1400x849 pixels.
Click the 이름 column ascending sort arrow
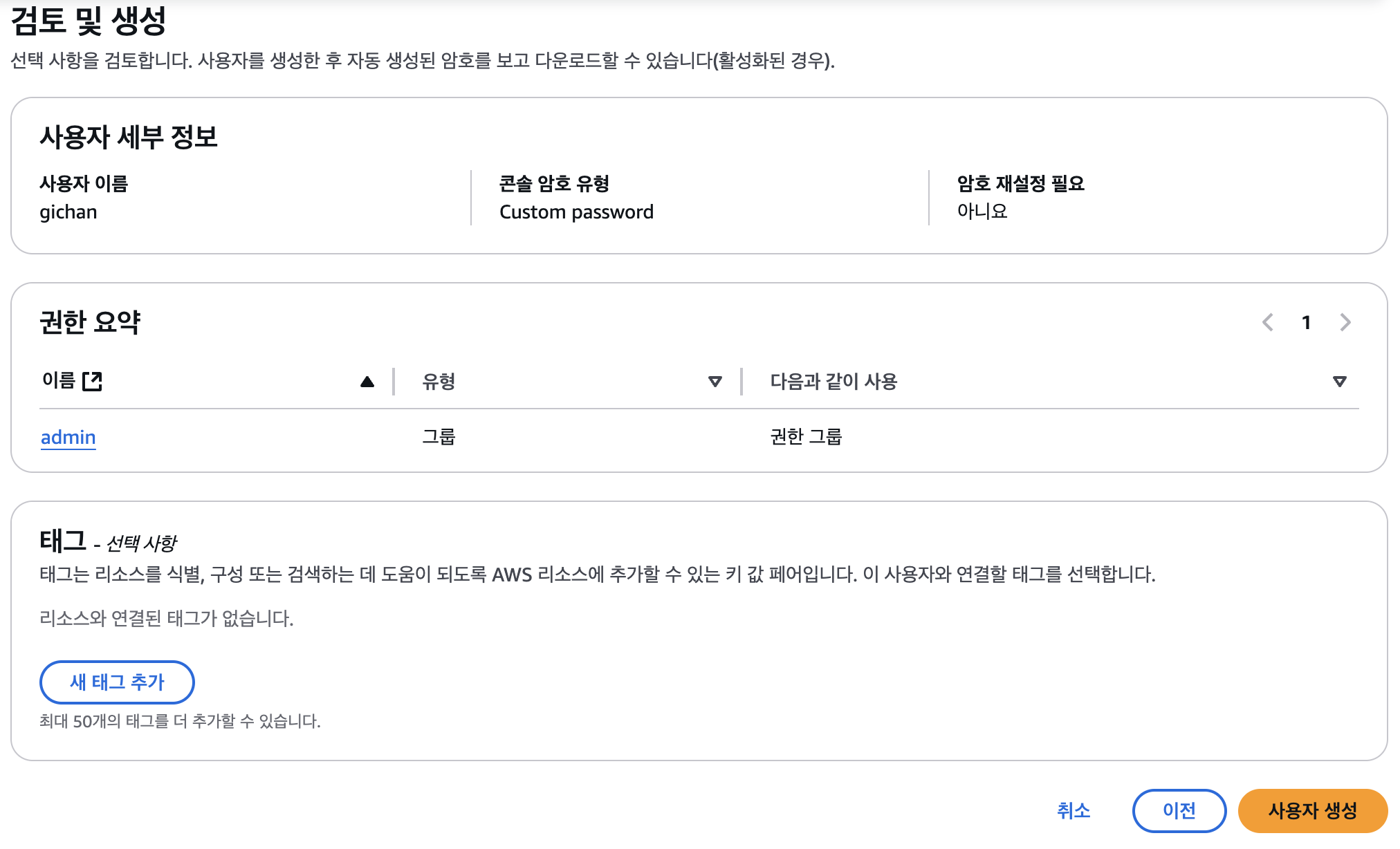pyautogui.click(x=367, y=382)
